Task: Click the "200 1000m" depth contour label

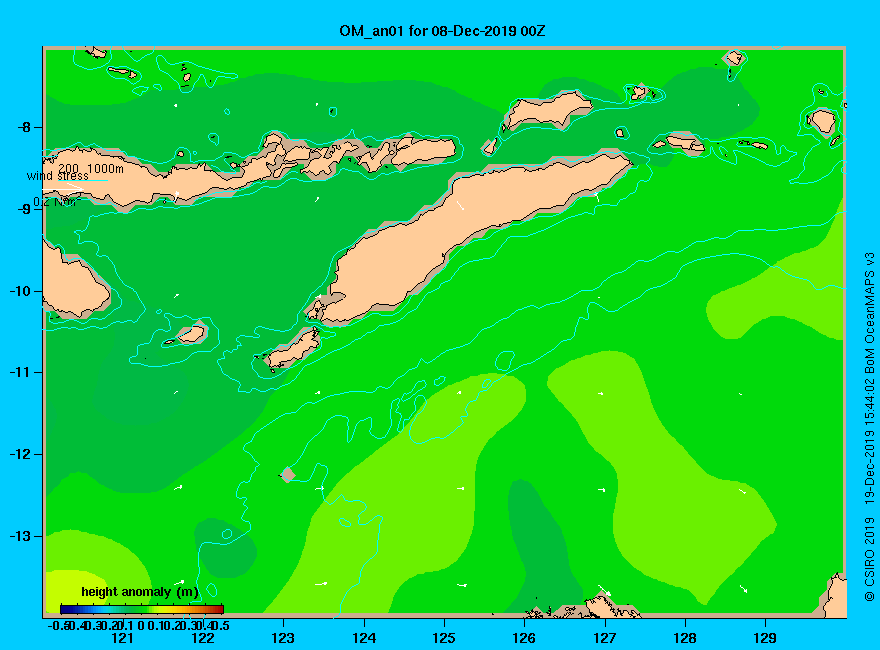Action: point(91,168)
